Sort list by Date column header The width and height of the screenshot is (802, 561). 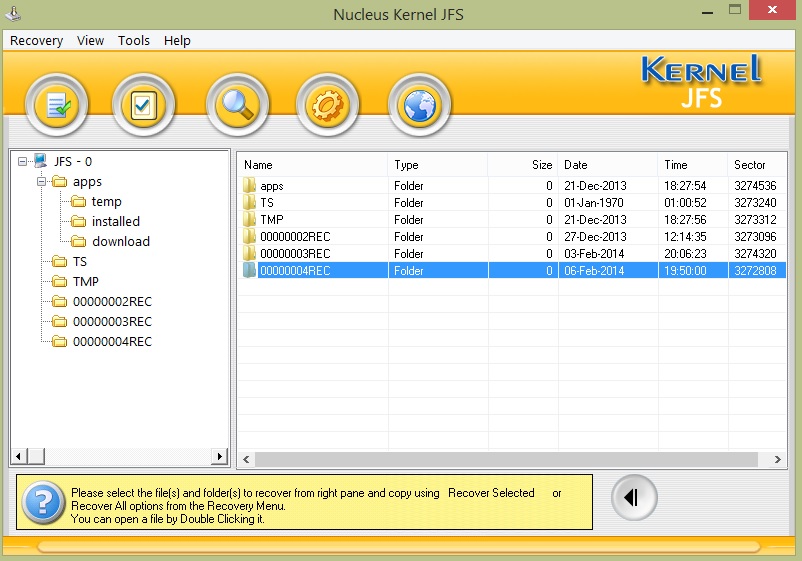coord(608,165)
